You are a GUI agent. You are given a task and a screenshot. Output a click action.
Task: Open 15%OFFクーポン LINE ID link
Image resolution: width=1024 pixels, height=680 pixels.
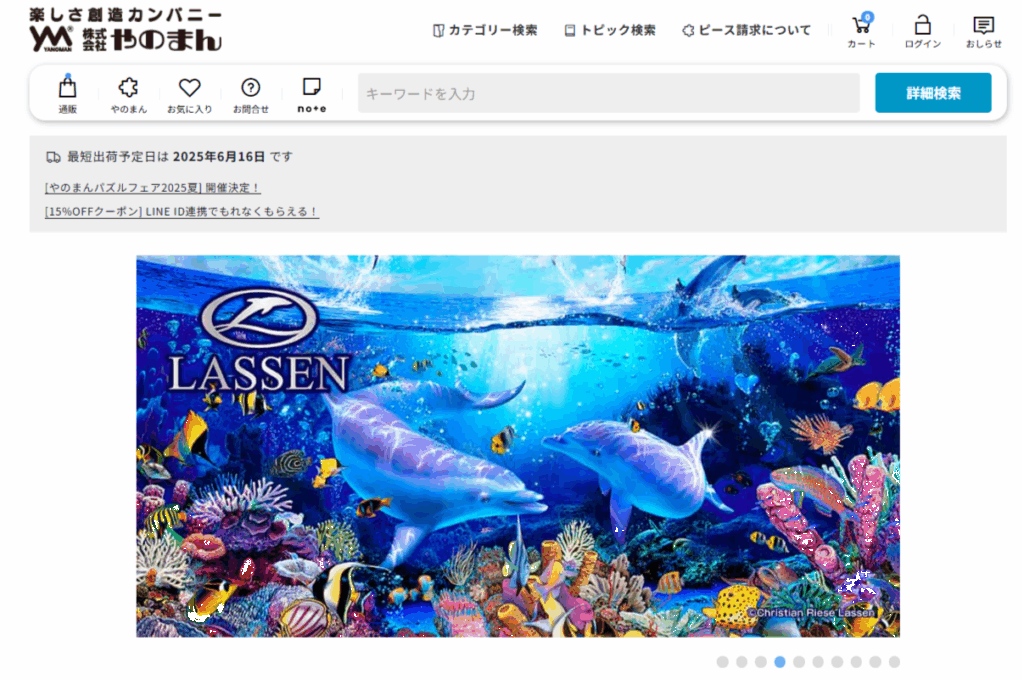point(182,212)
